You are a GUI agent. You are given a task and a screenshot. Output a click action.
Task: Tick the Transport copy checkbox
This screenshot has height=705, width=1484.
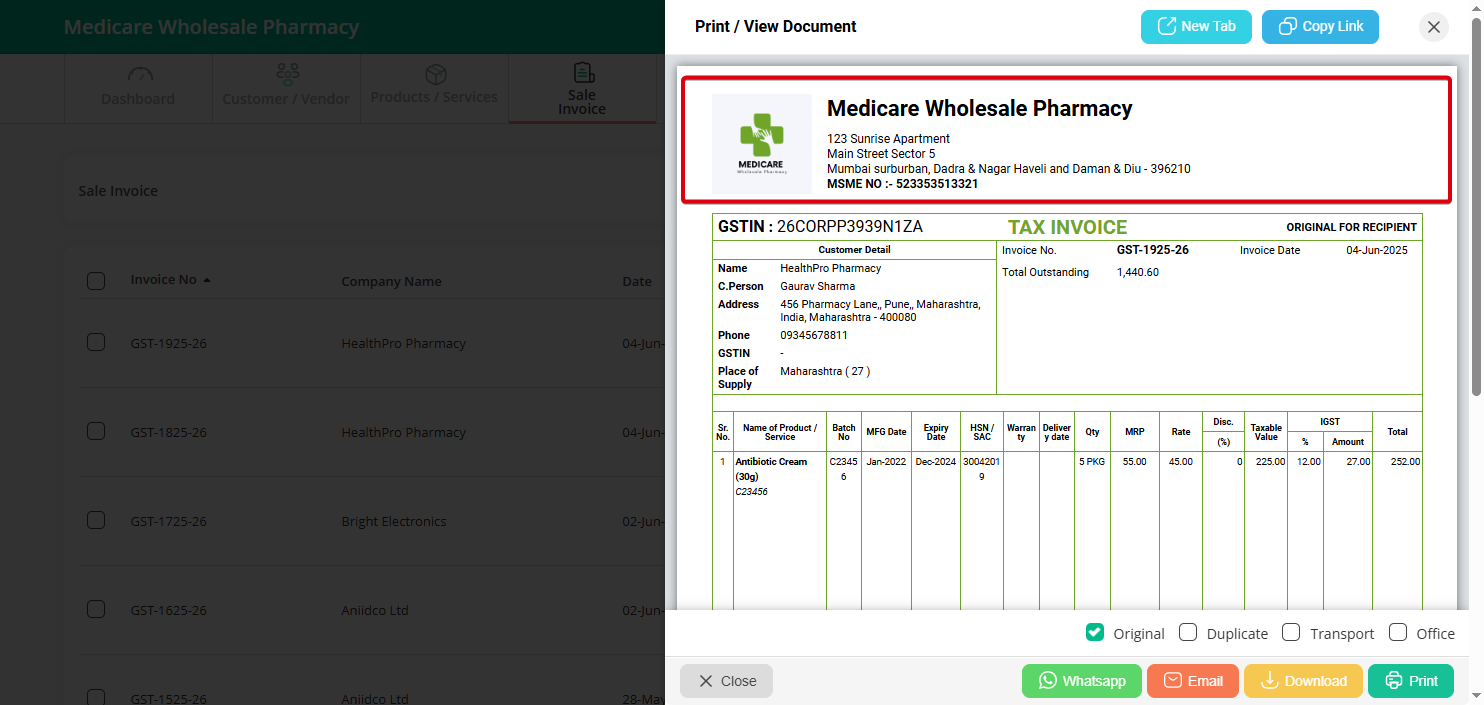tap(1291, 632)
